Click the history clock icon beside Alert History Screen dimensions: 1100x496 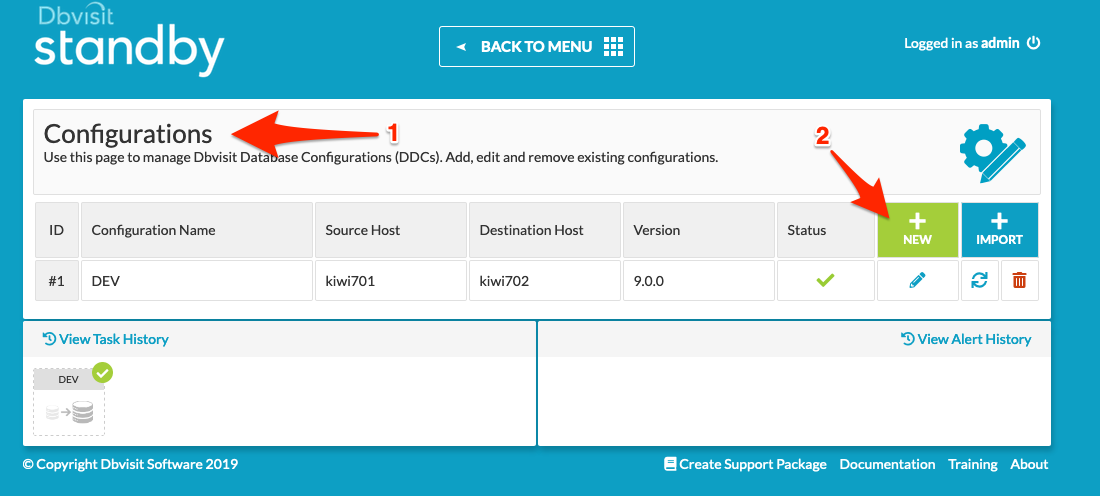(907, 339)
